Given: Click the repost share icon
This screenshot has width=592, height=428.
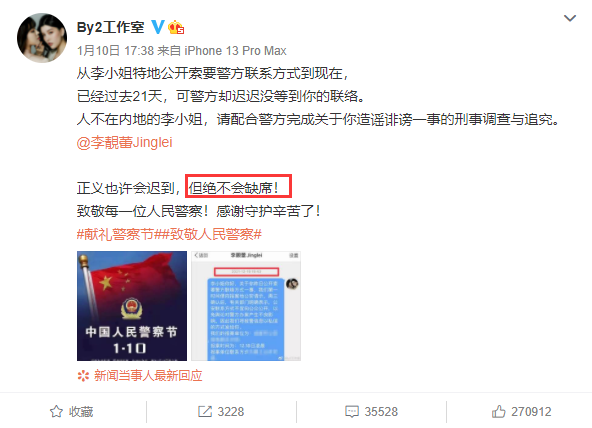Looking at the screenshot, I should coord(205,411).
